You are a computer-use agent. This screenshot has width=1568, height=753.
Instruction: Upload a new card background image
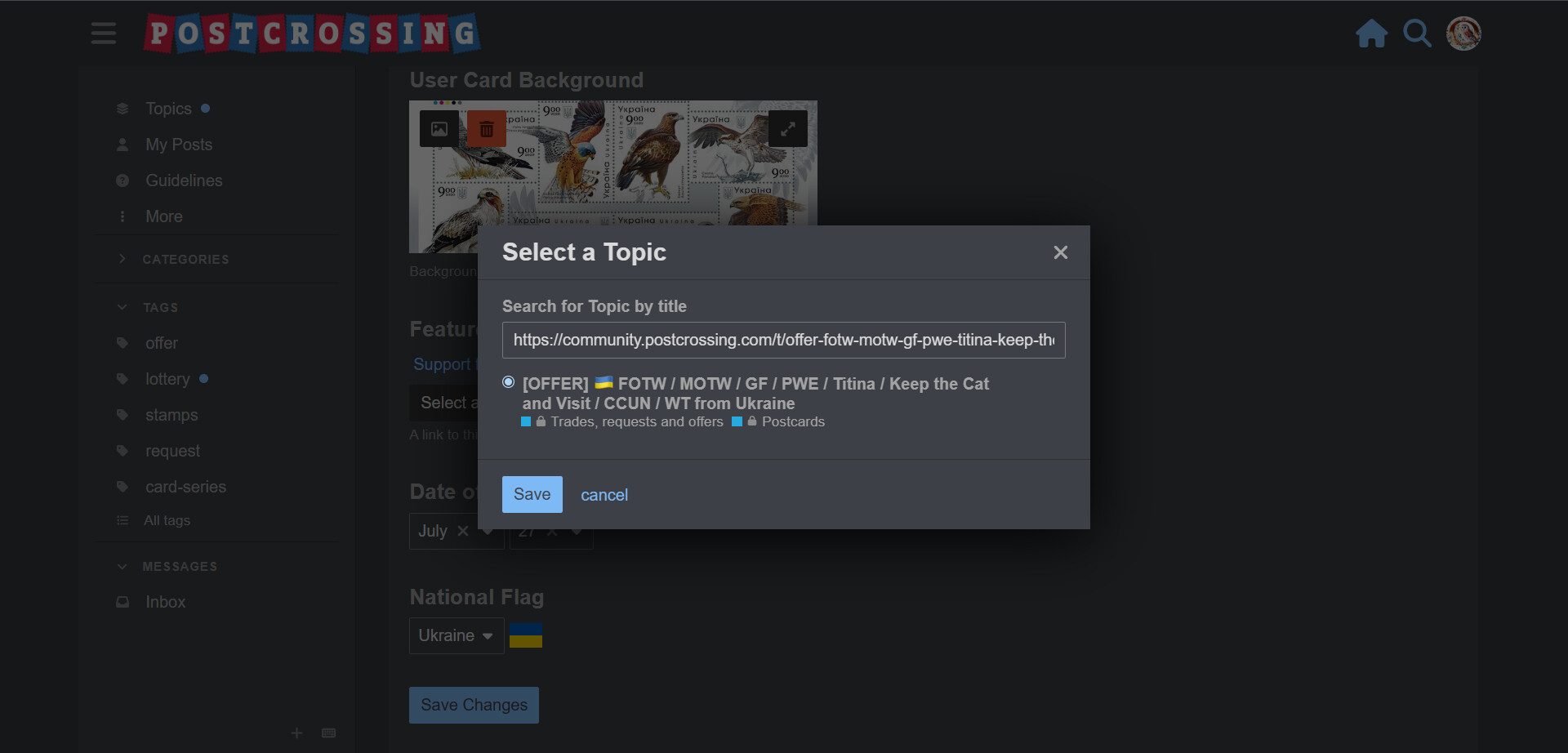pyautogui.click(x=439, y=129)
